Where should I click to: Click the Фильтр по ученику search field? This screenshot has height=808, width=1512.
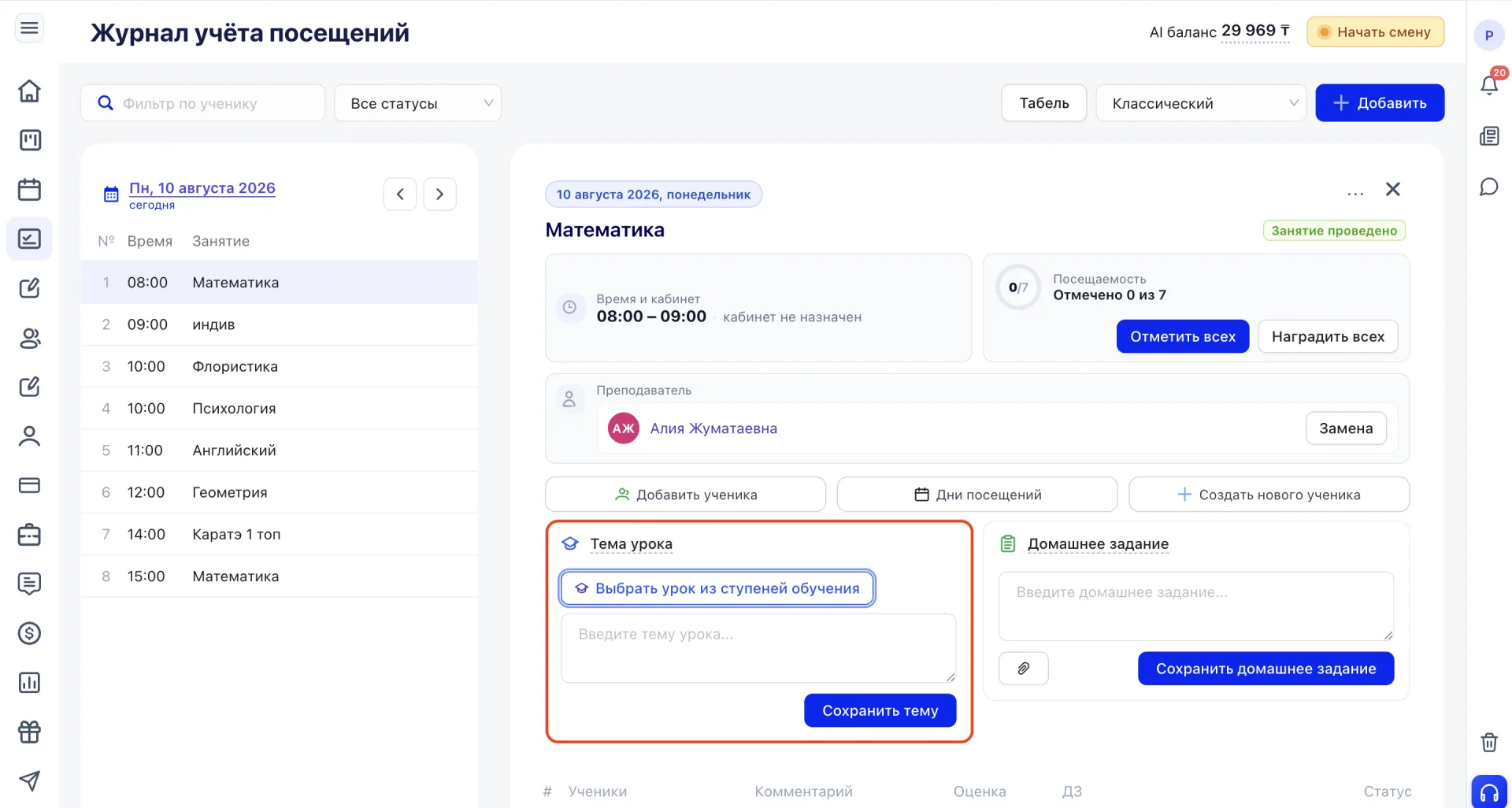click(202, 103)
